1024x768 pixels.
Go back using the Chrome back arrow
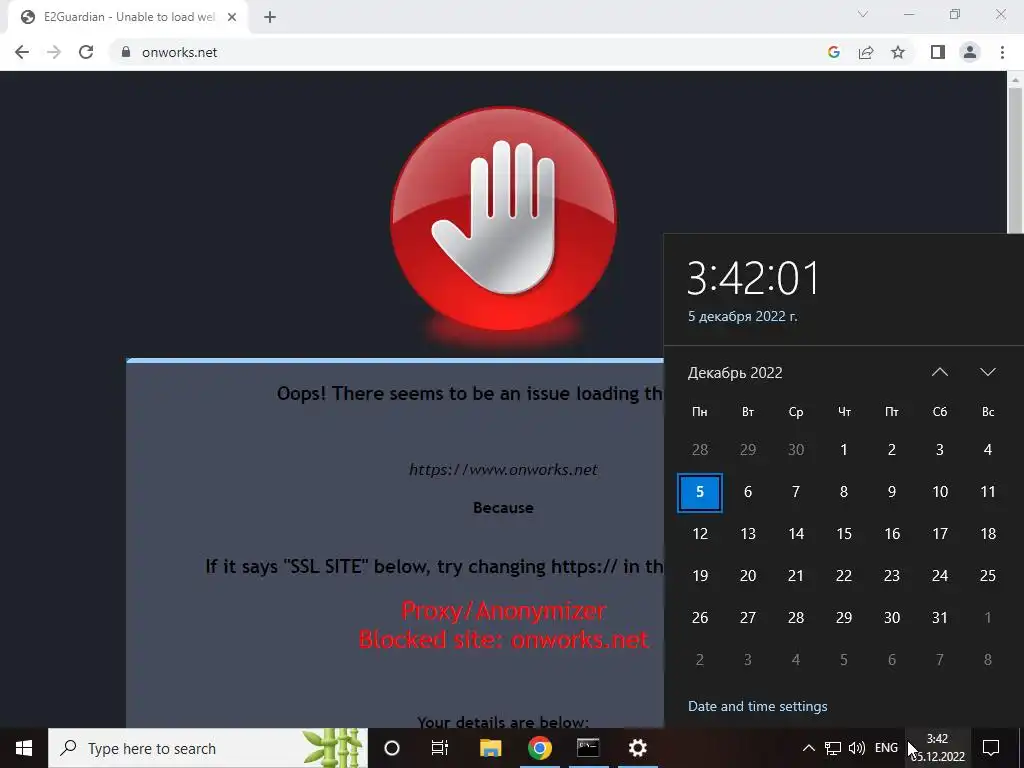22,52
